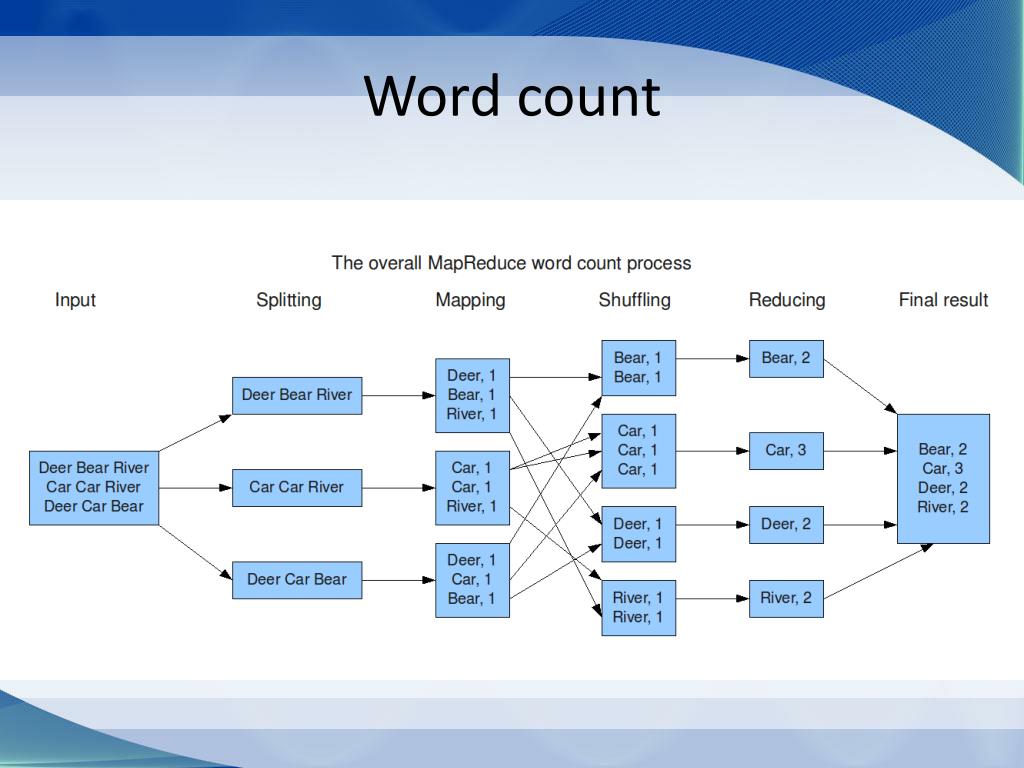This screenshot has width=1024, height=768.
Task: Select mapping box 'Deer, 1 Bear, 1 River, 1'
Action: pos(472,395)
